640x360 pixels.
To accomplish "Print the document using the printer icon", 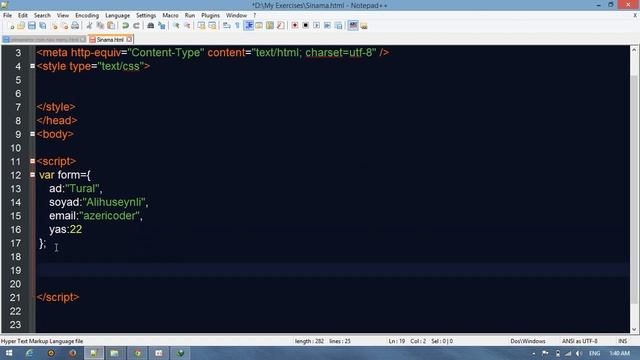I will coord(75,26).
